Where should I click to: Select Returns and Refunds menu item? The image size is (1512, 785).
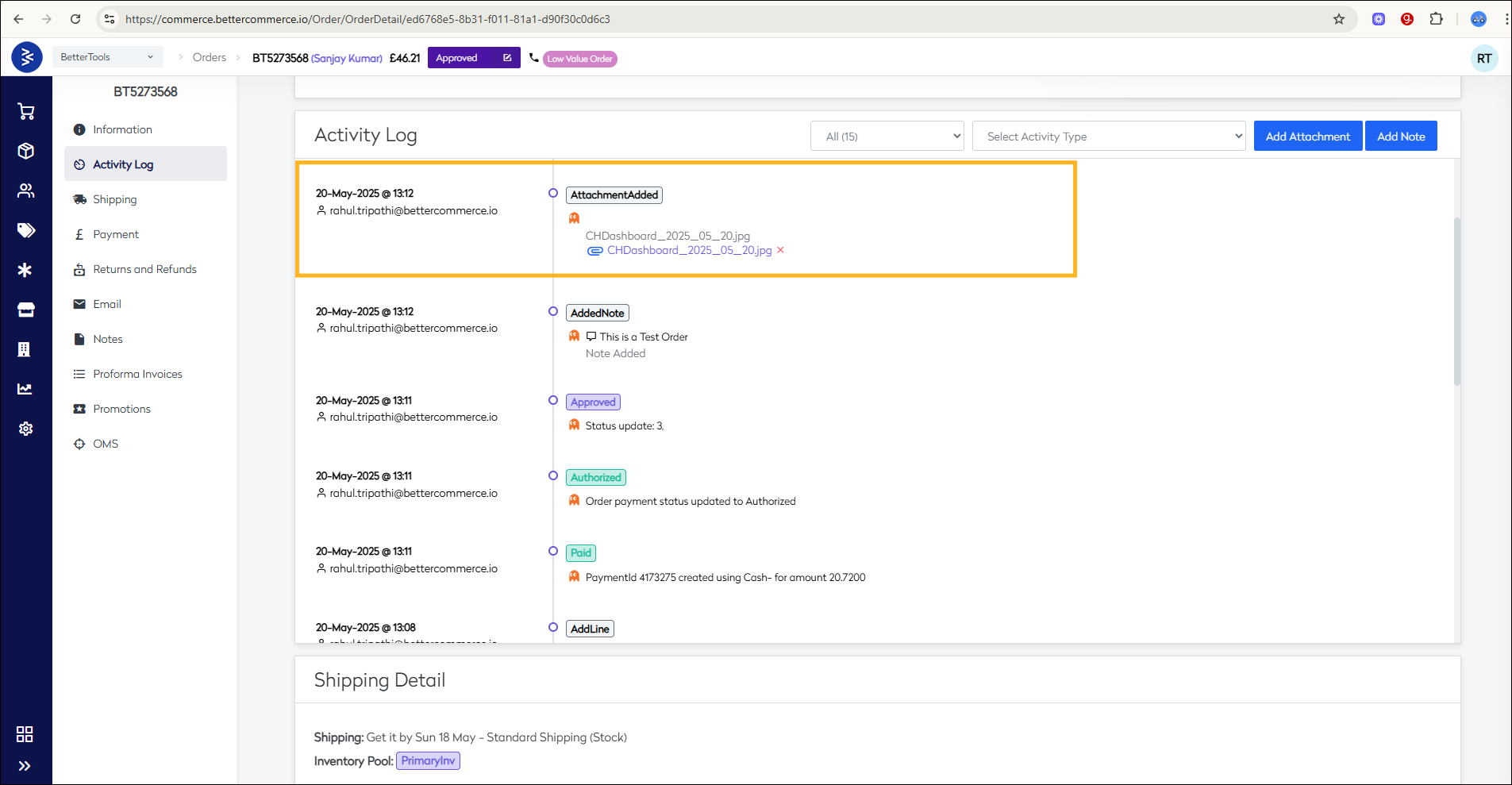[144, 269]
